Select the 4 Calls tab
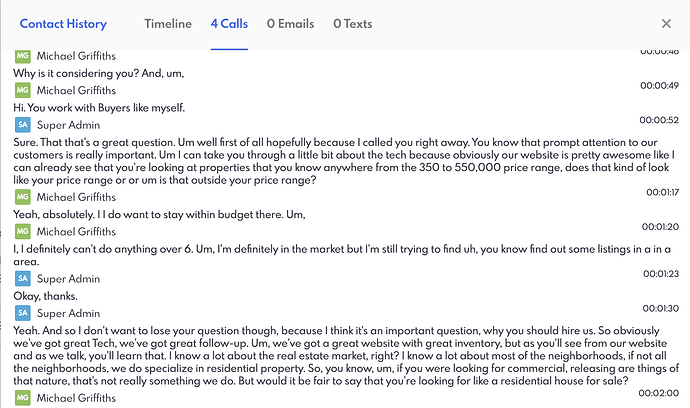The image size is (690, 408). click(x=229, y=23)
